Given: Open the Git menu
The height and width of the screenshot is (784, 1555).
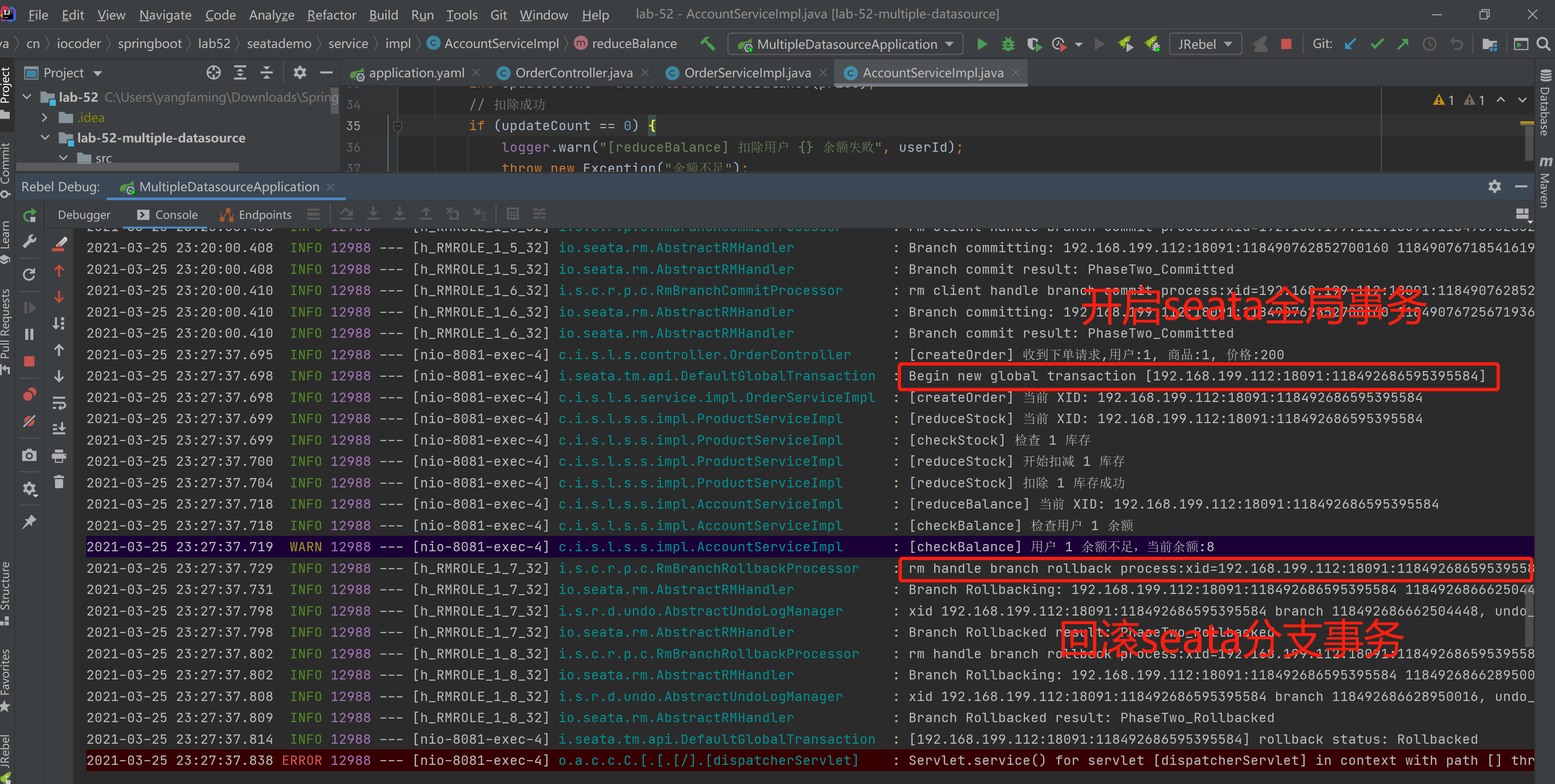Looking at the screenshot, I should tap(498, 15).
